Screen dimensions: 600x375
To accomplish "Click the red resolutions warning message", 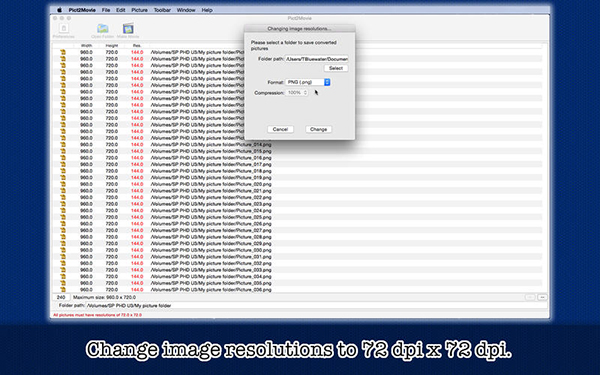I will click(x=97, y=315).
